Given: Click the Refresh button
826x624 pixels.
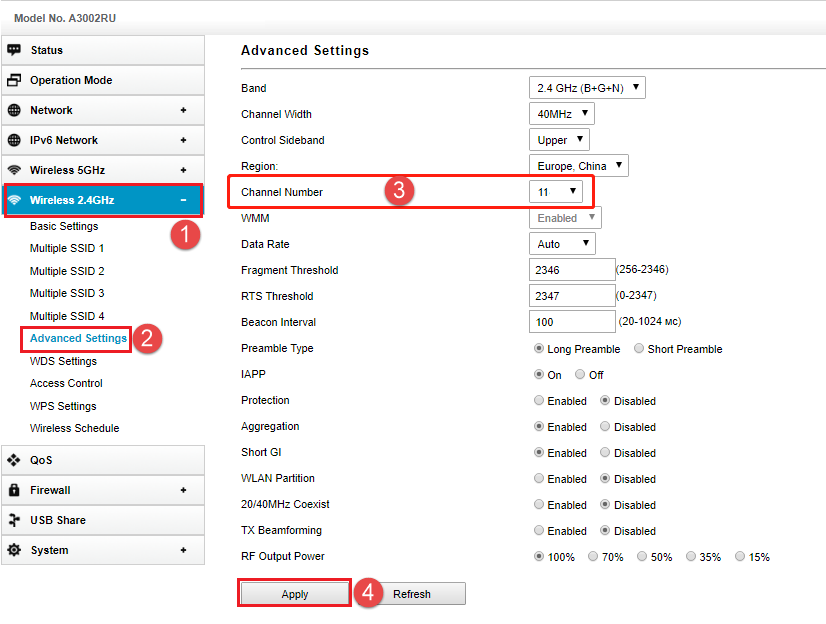Looking at the screenshot, I should tap(411, 594).
